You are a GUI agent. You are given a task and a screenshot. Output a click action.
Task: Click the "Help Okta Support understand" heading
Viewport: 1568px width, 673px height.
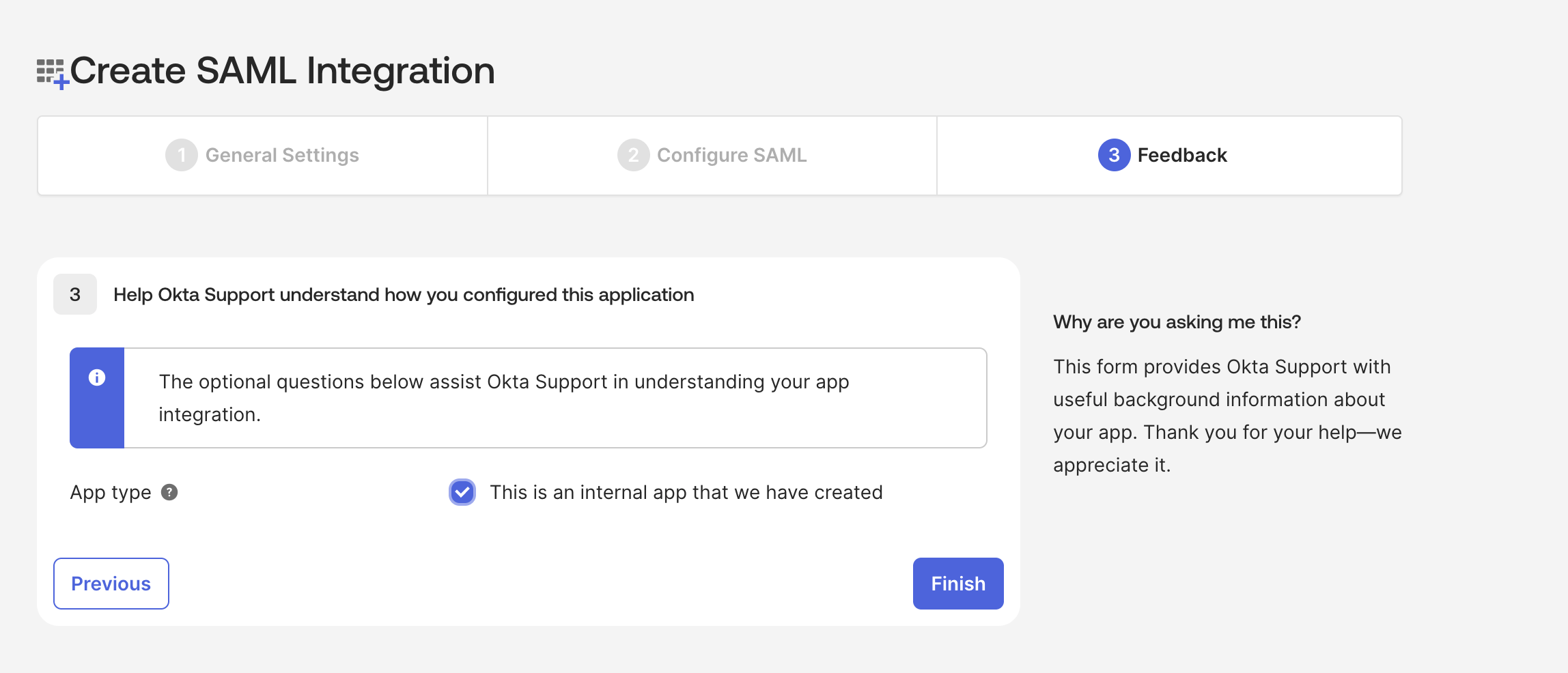point(404,295)
